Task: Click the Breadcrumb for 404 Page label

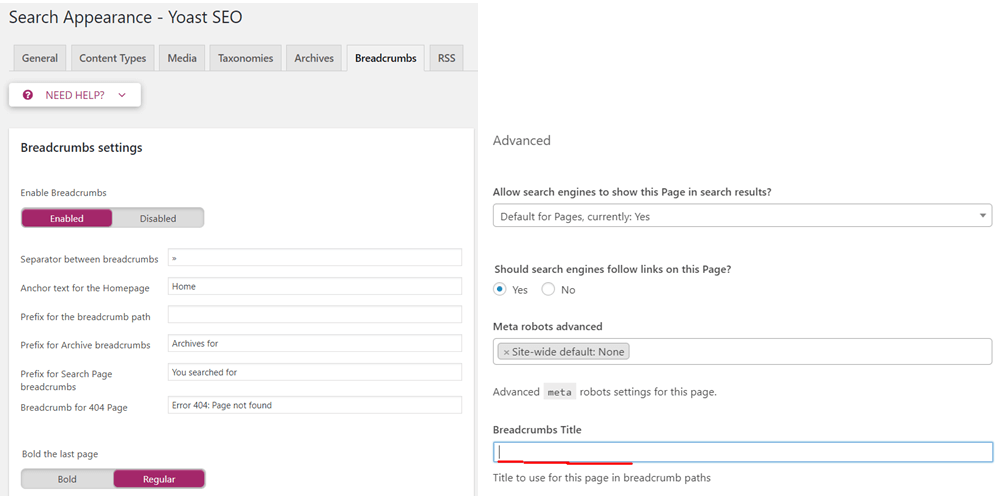Action: point(74,408)
